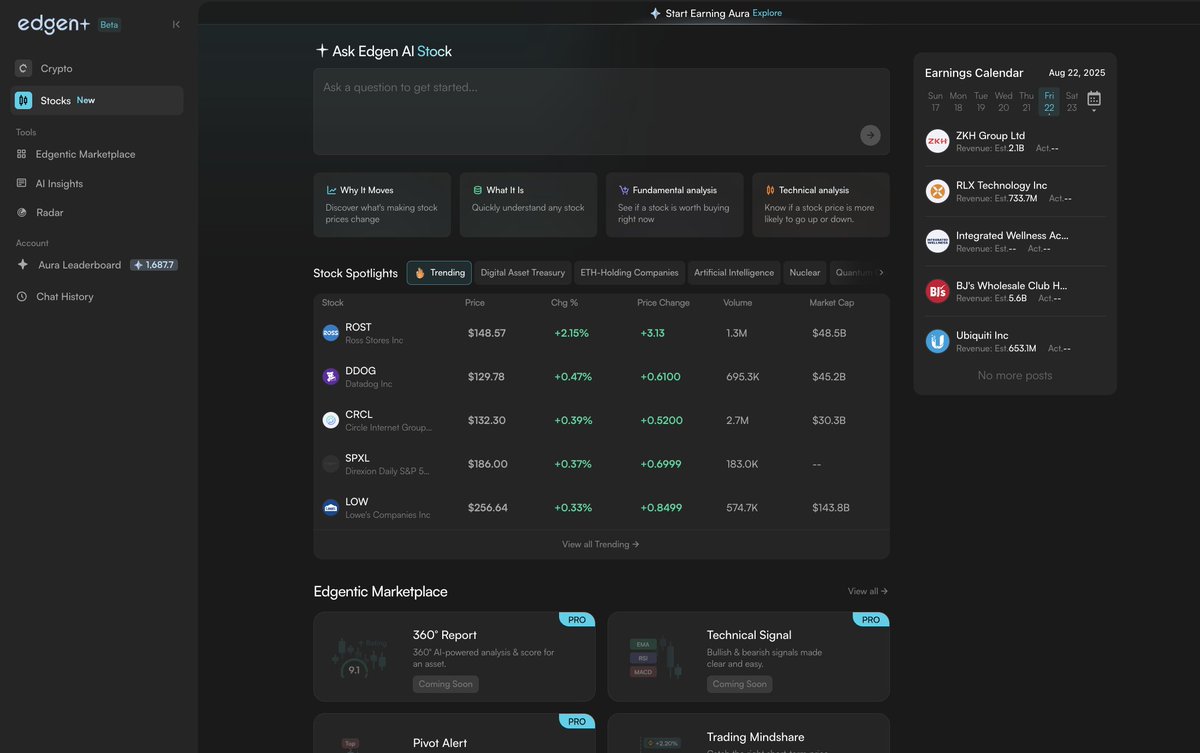Click the Integrated Wellness logo
Screen dimensions: 1200x753
click(937, 241)
